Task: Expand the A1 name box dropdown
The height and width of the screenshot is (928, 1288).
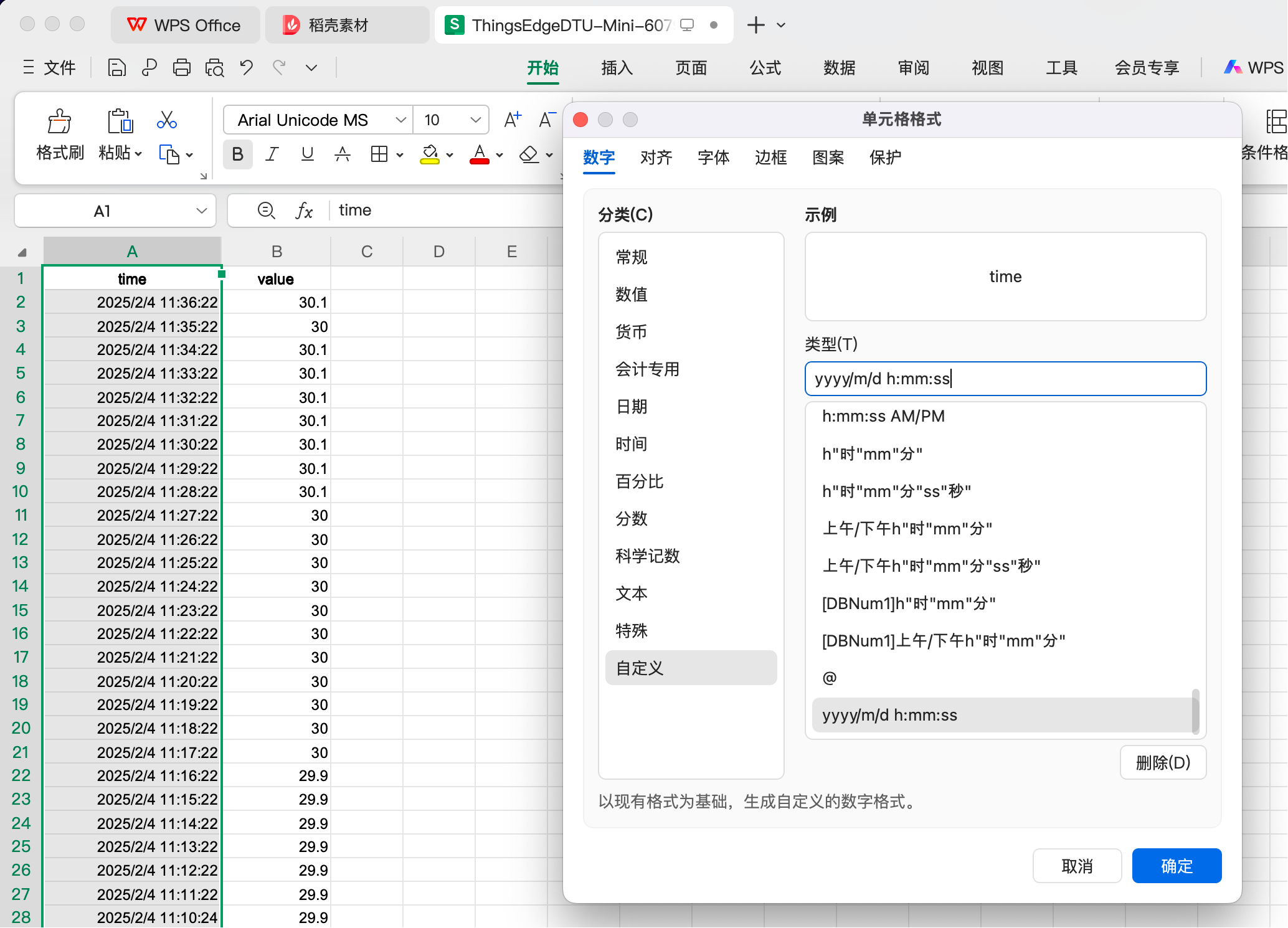Action: [201, 211]
